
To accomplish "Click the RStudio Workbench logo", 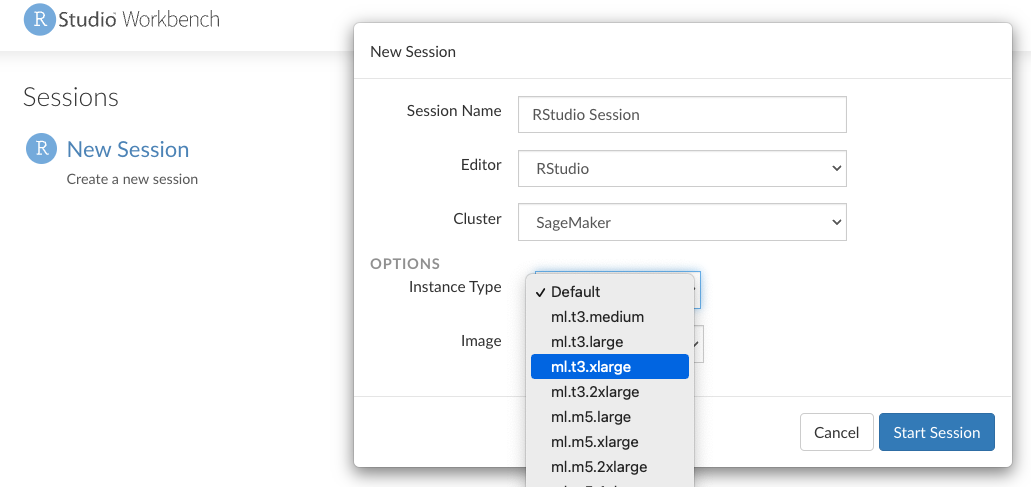I will [x=122, y=20].
